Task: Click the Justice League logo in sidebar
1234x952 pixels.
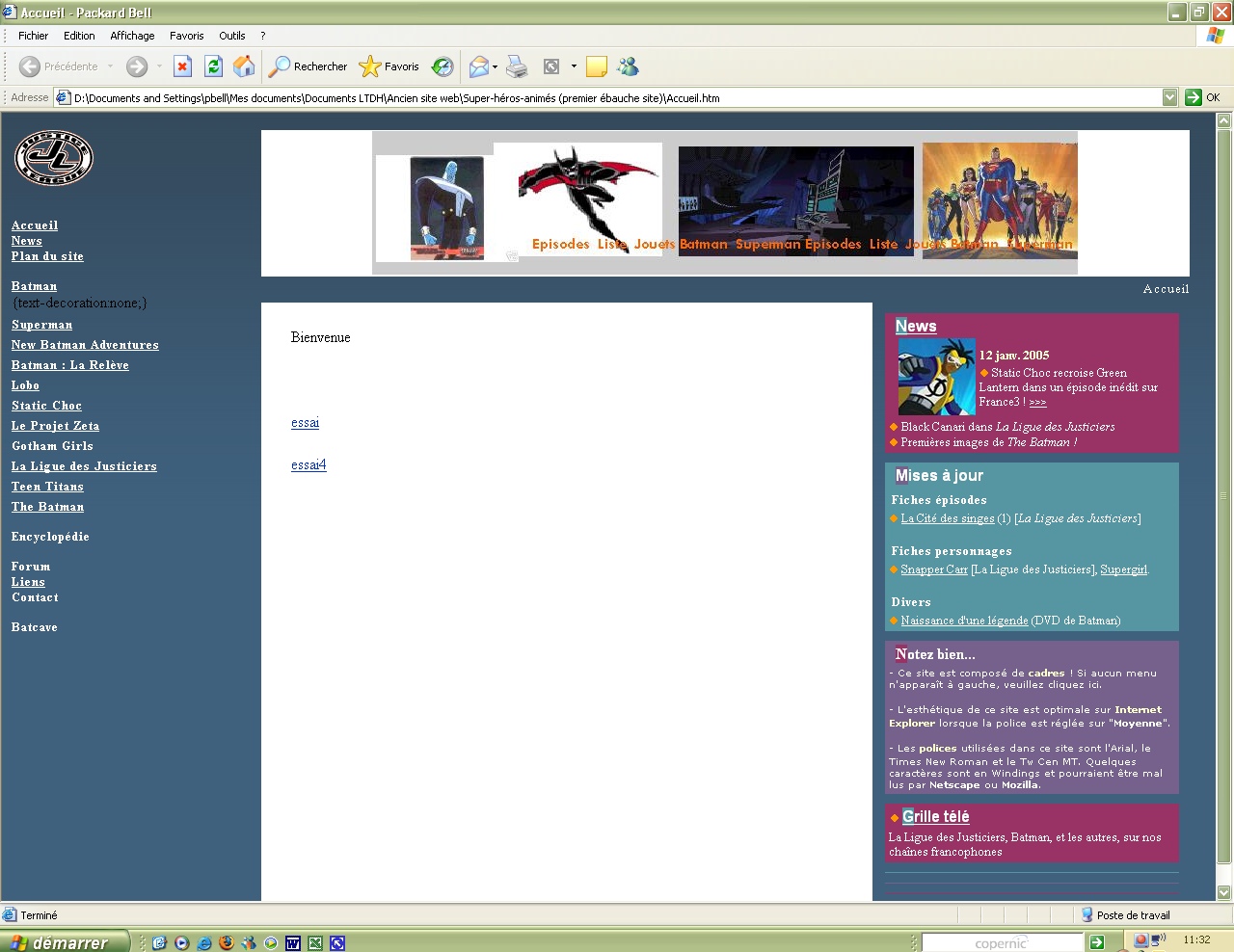Action: 54,158
